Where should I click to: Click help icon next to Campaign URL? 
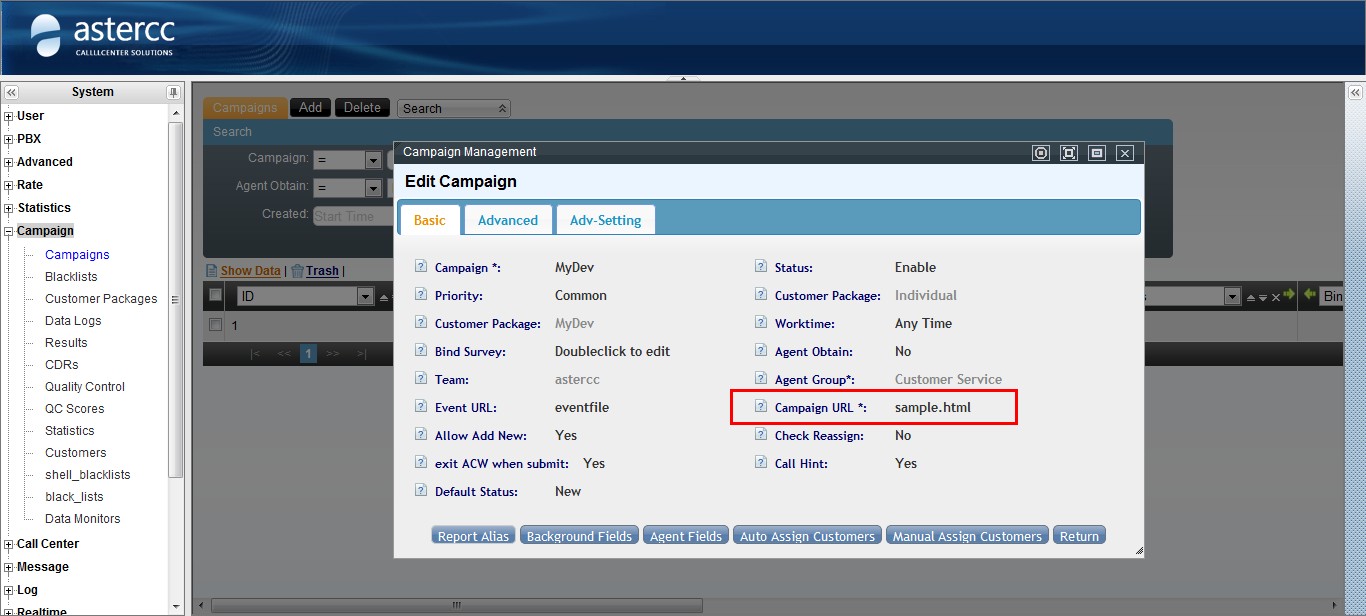coord(761,408)
